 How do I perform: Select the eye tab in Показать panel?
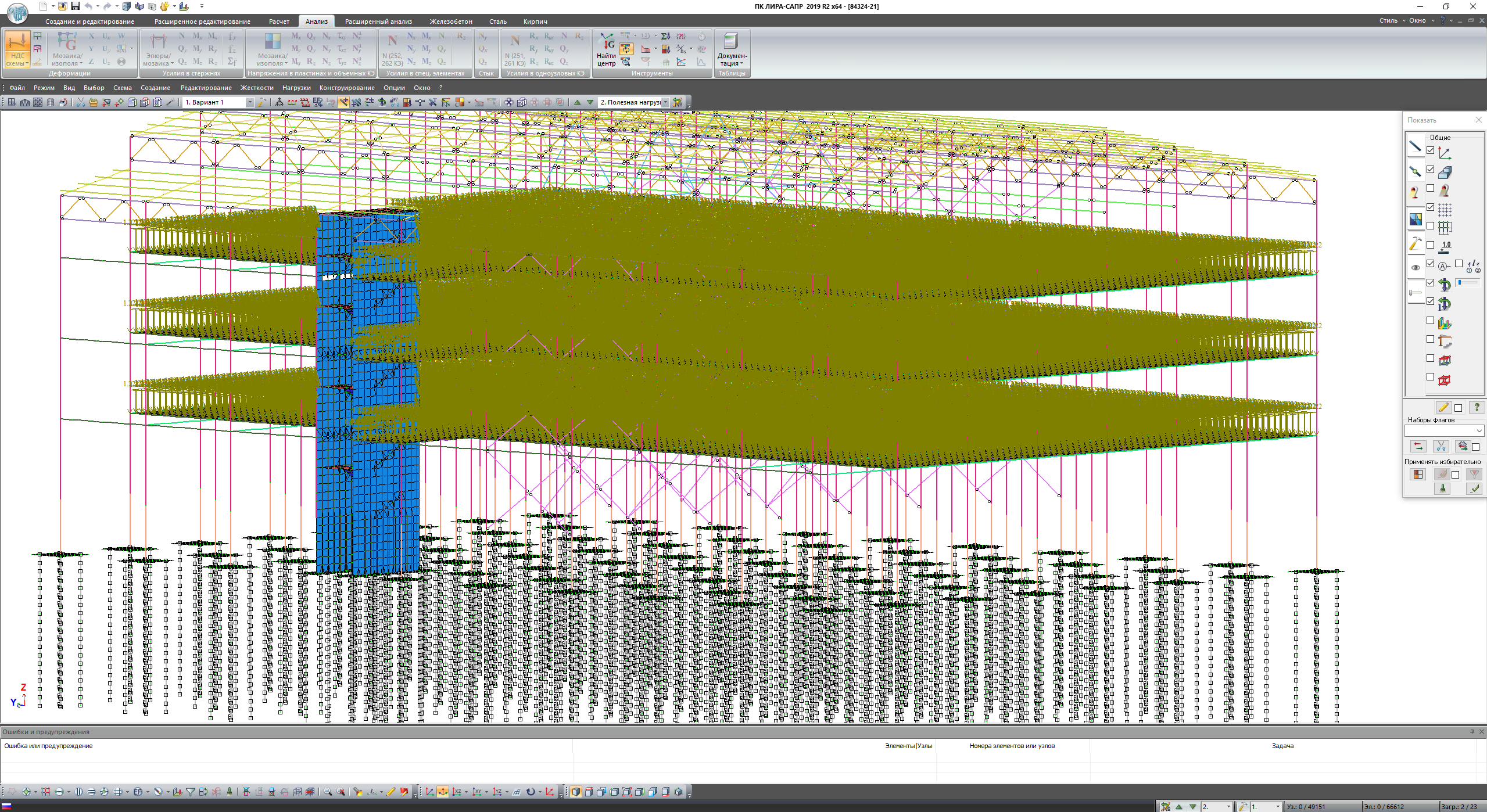click(x=1415, y=268)
